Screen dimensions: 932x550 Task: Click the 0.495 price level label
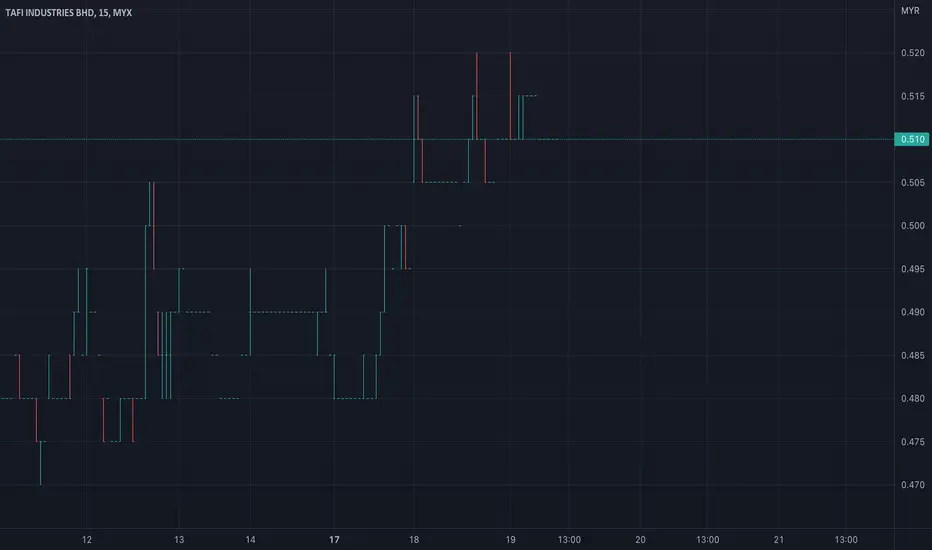click(912, 269)
